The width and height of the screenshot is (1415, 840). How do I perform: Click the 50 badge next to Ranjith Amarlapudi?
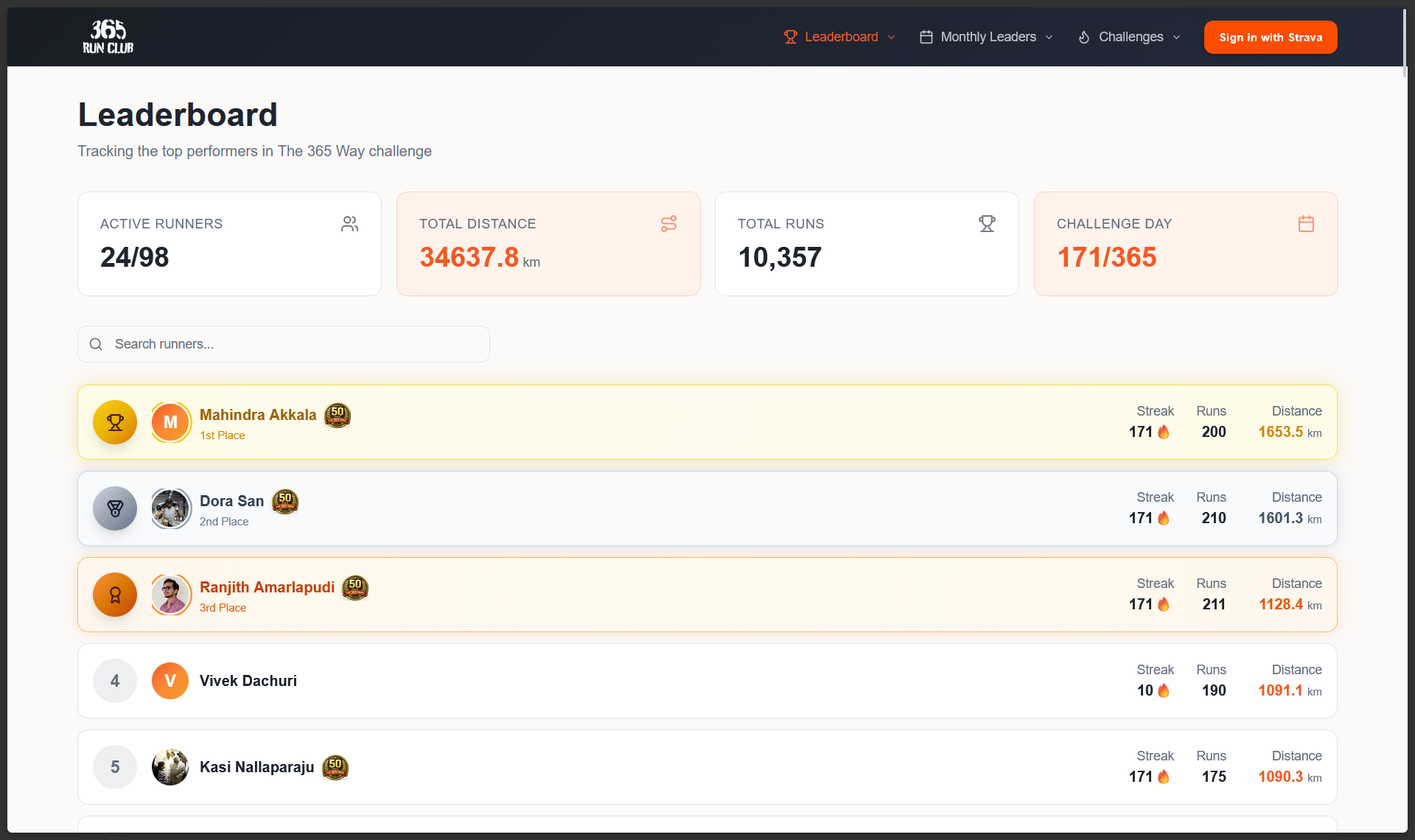click(x=355, y=587)
